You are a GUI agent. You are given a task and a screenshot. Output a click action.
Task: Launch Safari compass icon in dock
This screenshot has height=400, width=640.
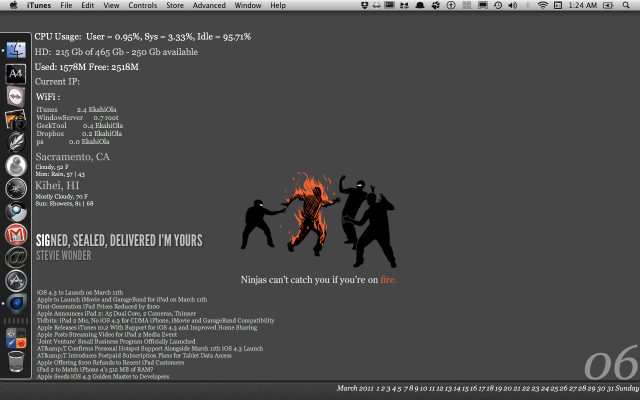click(x=16, y=189)
